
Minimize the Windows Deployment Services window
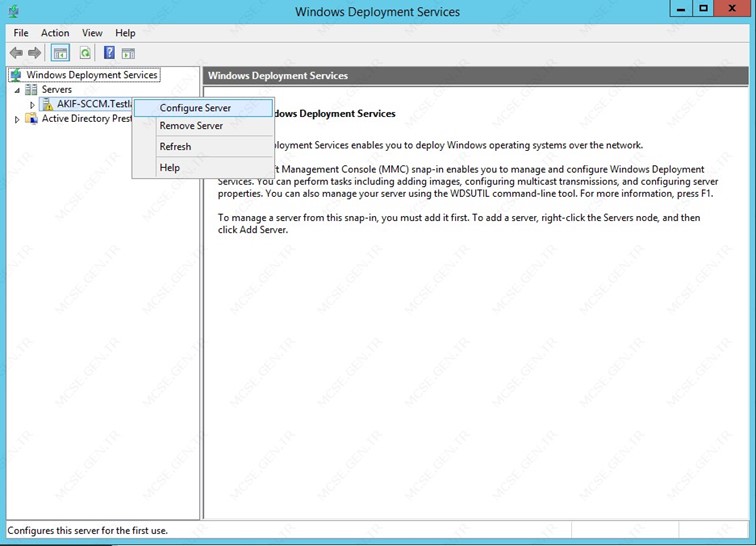(681, 9)
